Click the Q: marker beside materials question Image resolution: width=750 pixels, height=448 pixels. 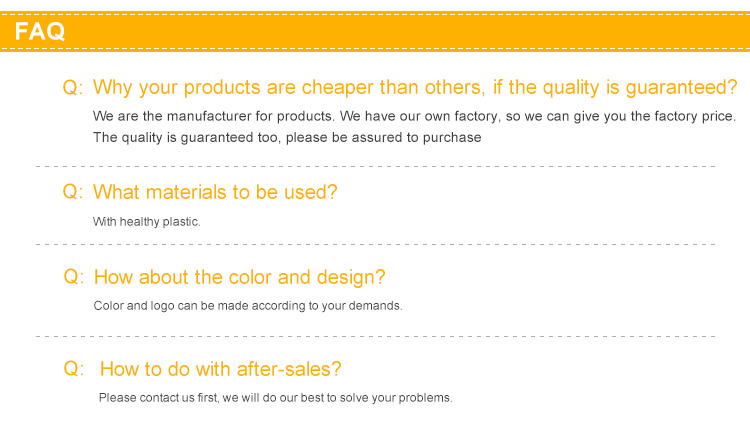point(73,192)
